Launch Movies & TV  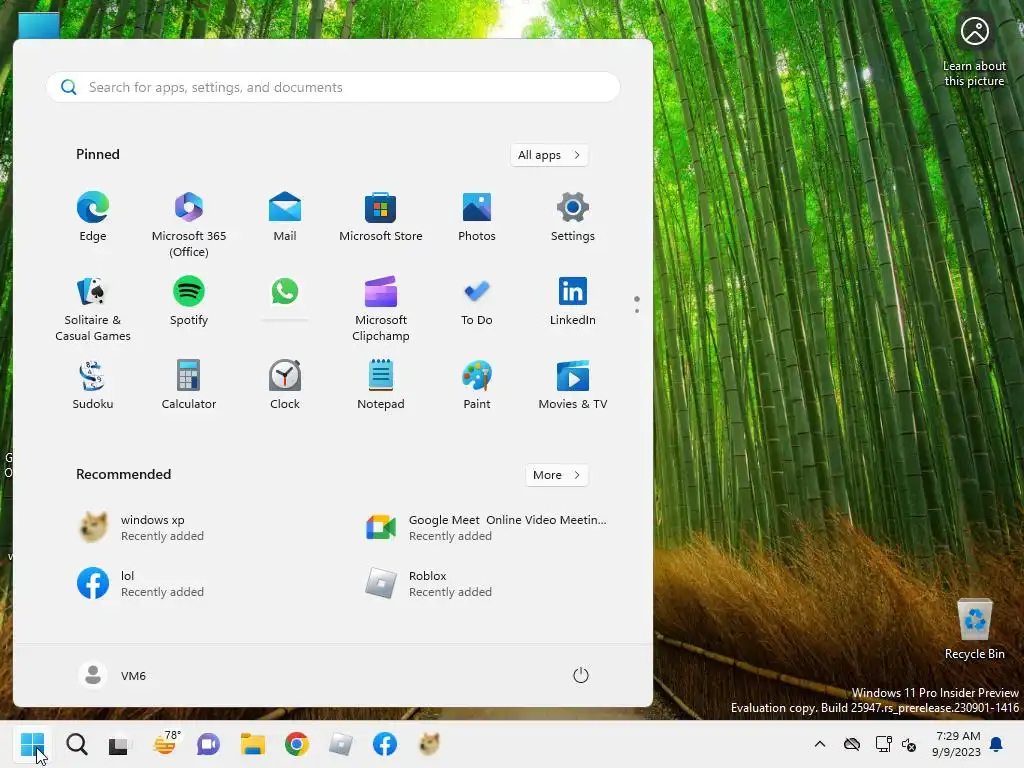[573, 385]
